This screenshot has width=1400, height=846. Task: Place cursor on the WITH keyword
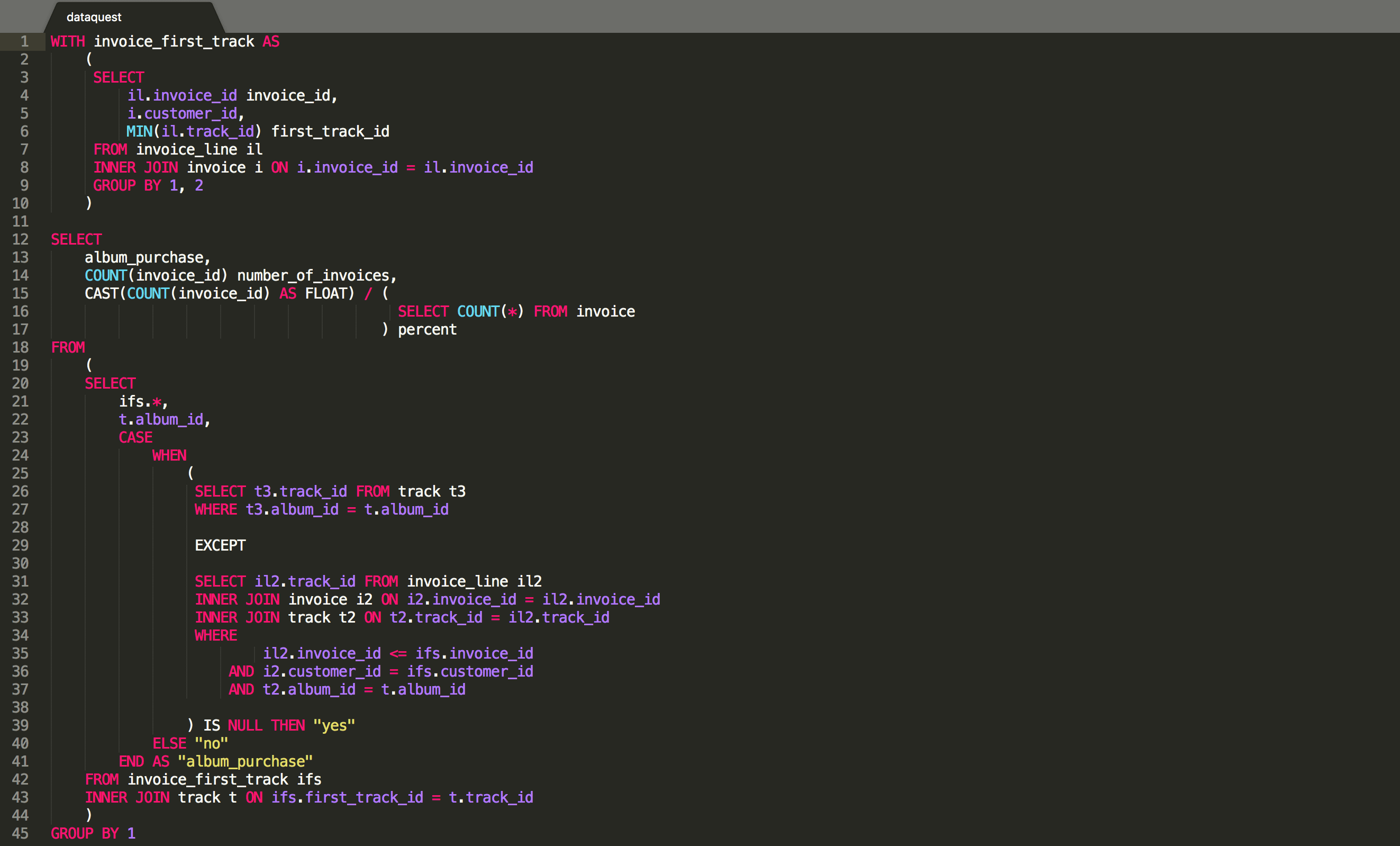coord(68,41)
